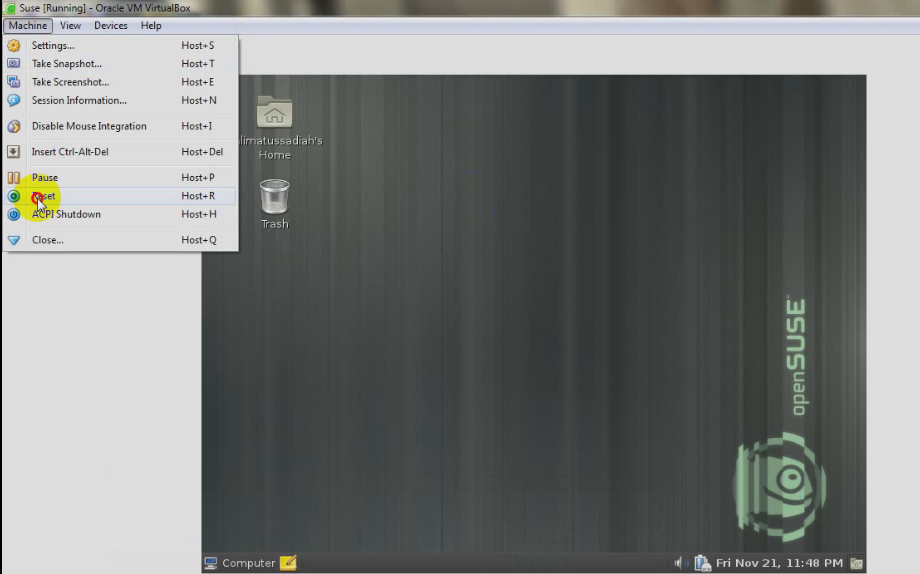This screenshot has height=574, width=920.
Task: Click the Host+Del shortcut text
Action: 202,151
